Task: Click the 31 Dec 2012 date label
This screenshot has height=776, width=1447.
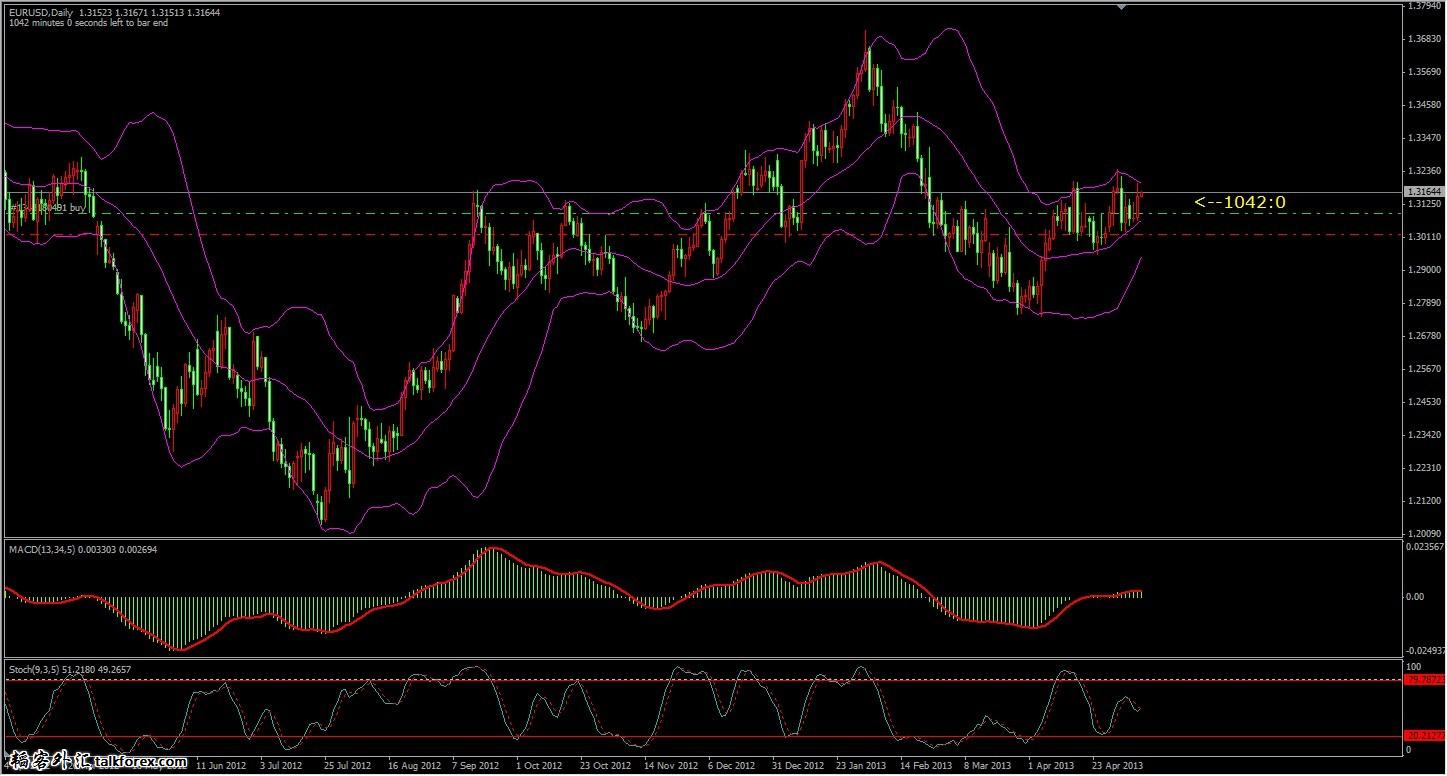Action: coord(798,766)
